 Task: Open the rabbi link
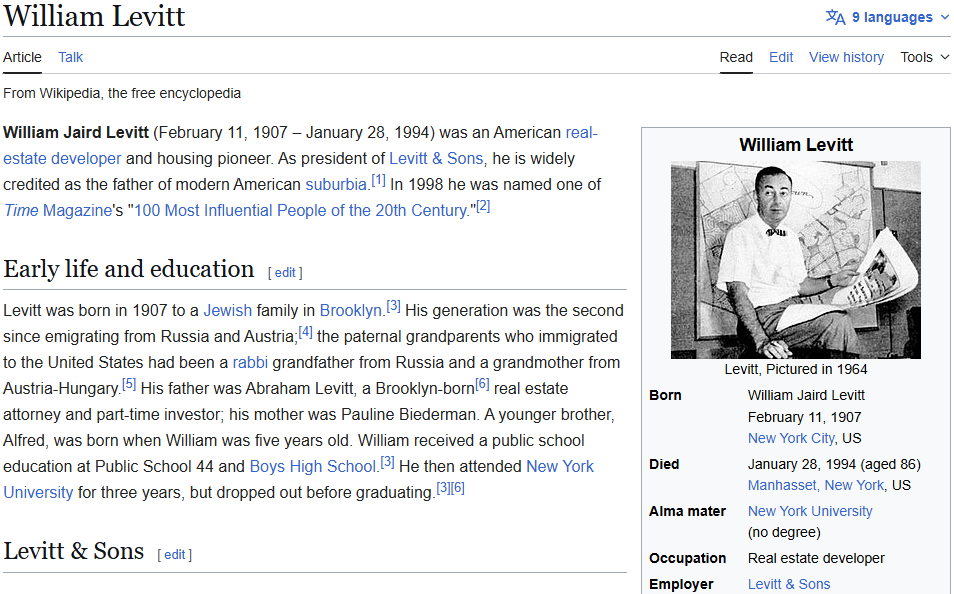(x=250, y=363)
